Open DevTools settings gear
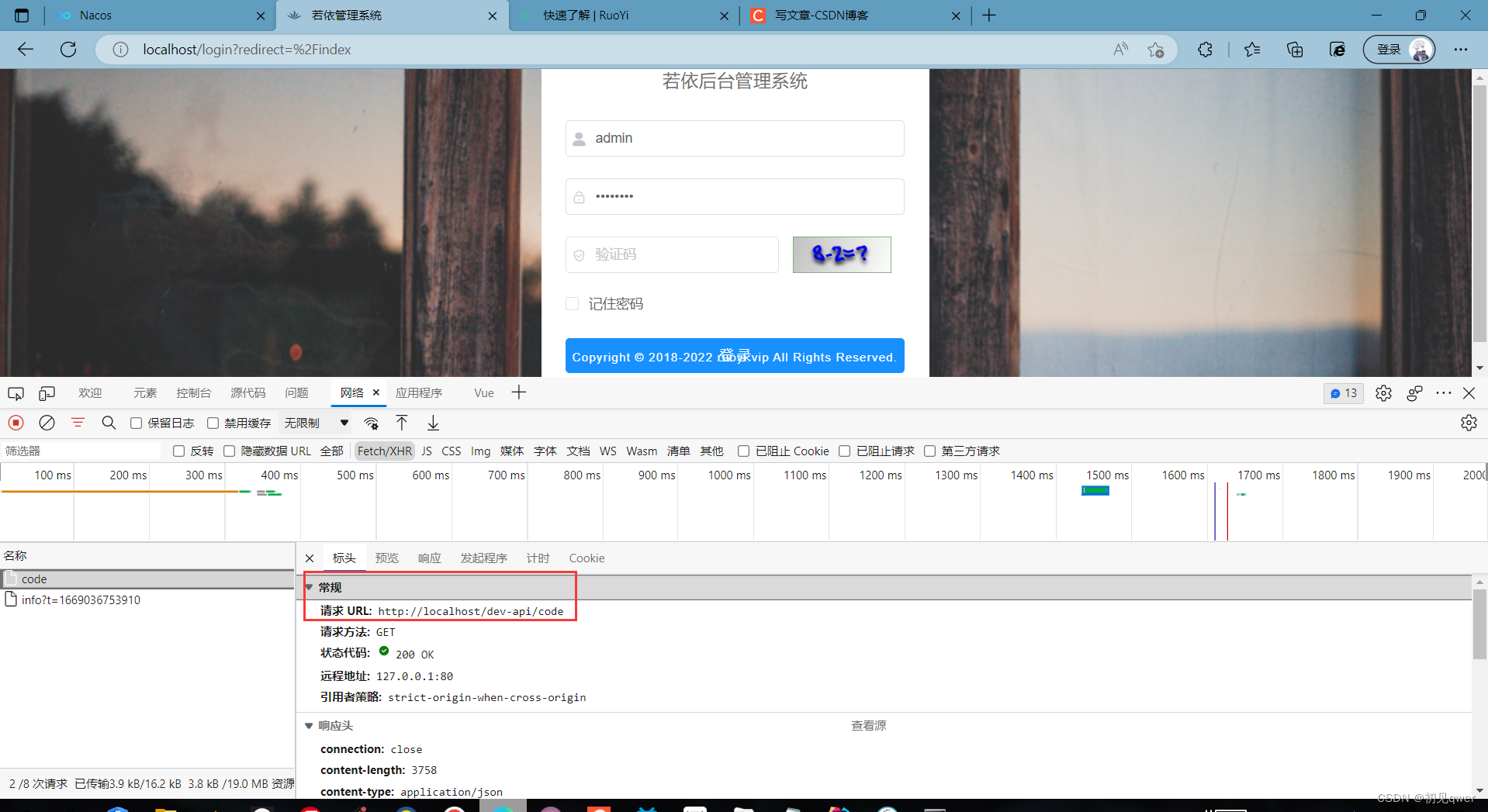Screen dimensions: 1488x812 [1383, 393]
